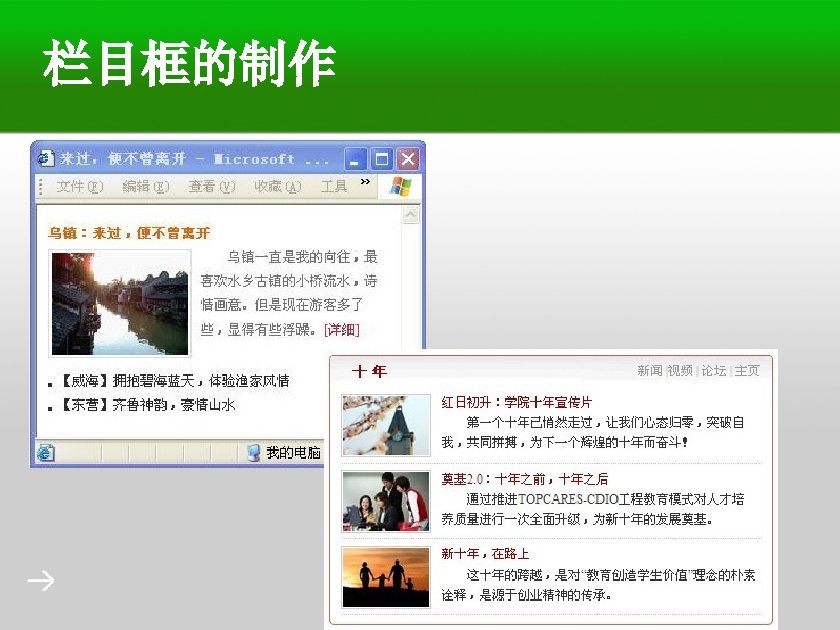The width and height of the screenshot is (840, 630).
Task: Click the IE page icon in title bar
Action: 46,159
